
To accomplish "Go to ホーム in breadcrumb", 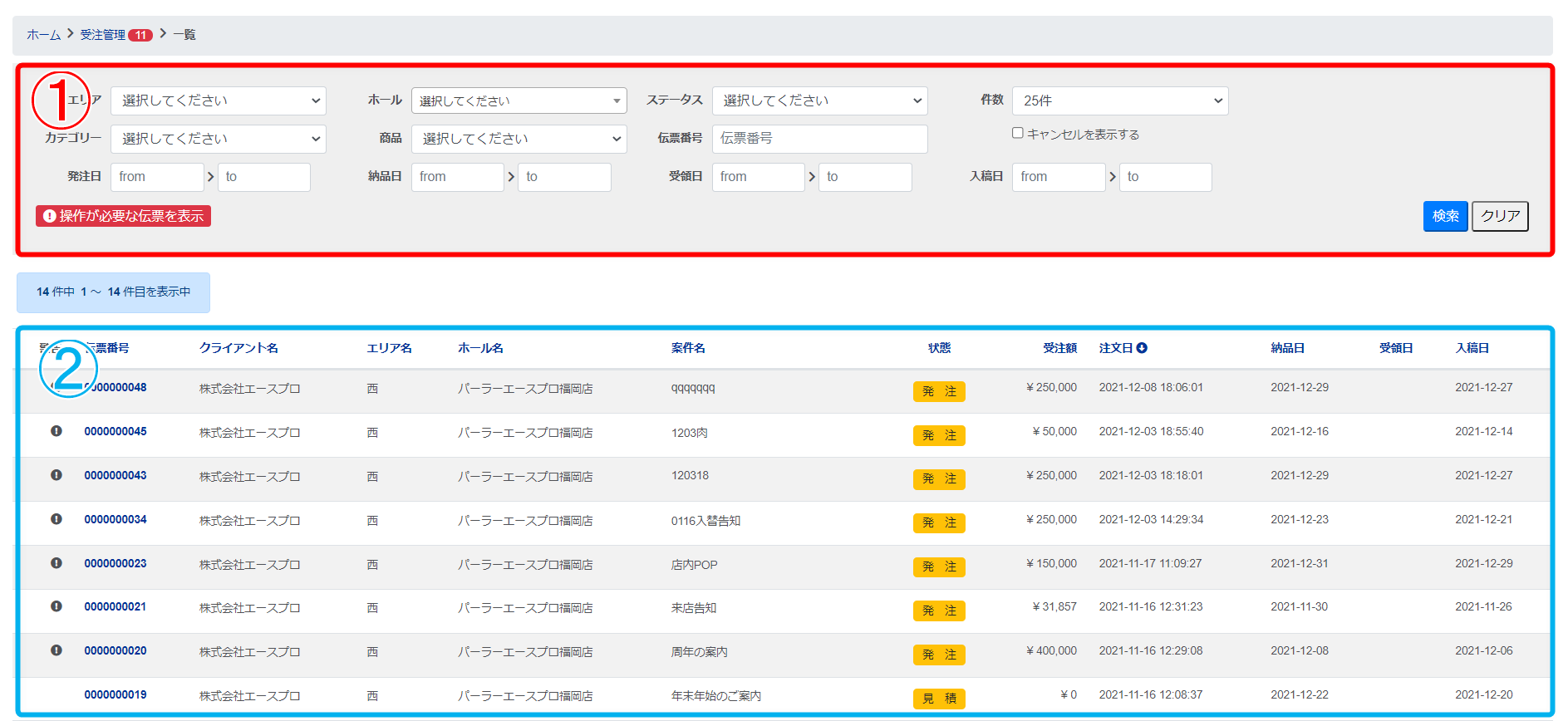I will tap(43, 35).
